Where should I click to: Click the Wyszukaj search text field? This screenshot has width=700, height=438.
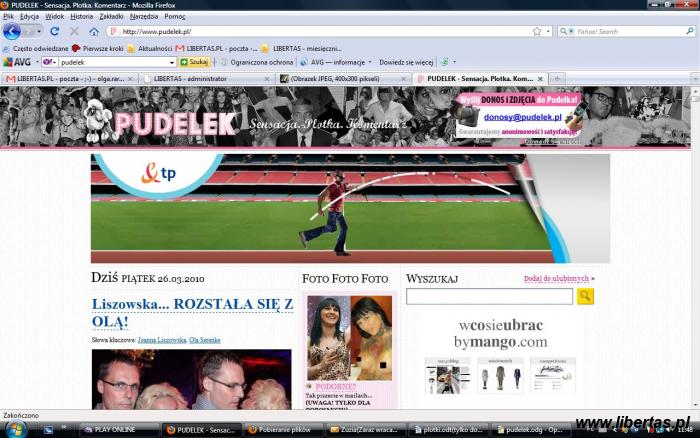click(489, 296)
